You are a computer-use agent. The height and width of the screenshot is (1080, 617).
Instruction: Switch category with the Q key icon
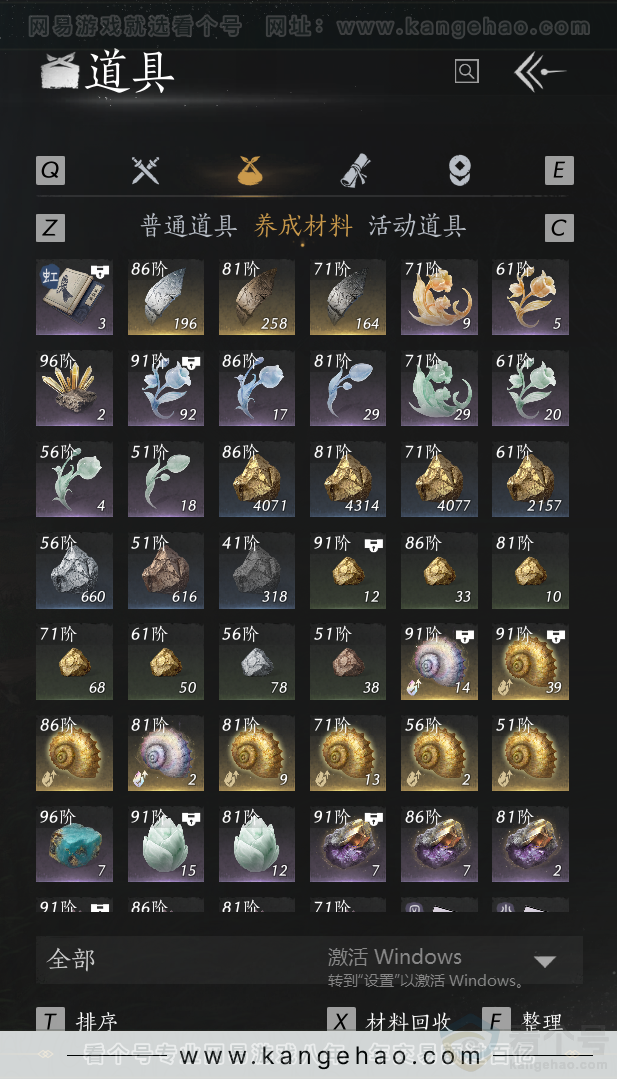tap(50, 170)
